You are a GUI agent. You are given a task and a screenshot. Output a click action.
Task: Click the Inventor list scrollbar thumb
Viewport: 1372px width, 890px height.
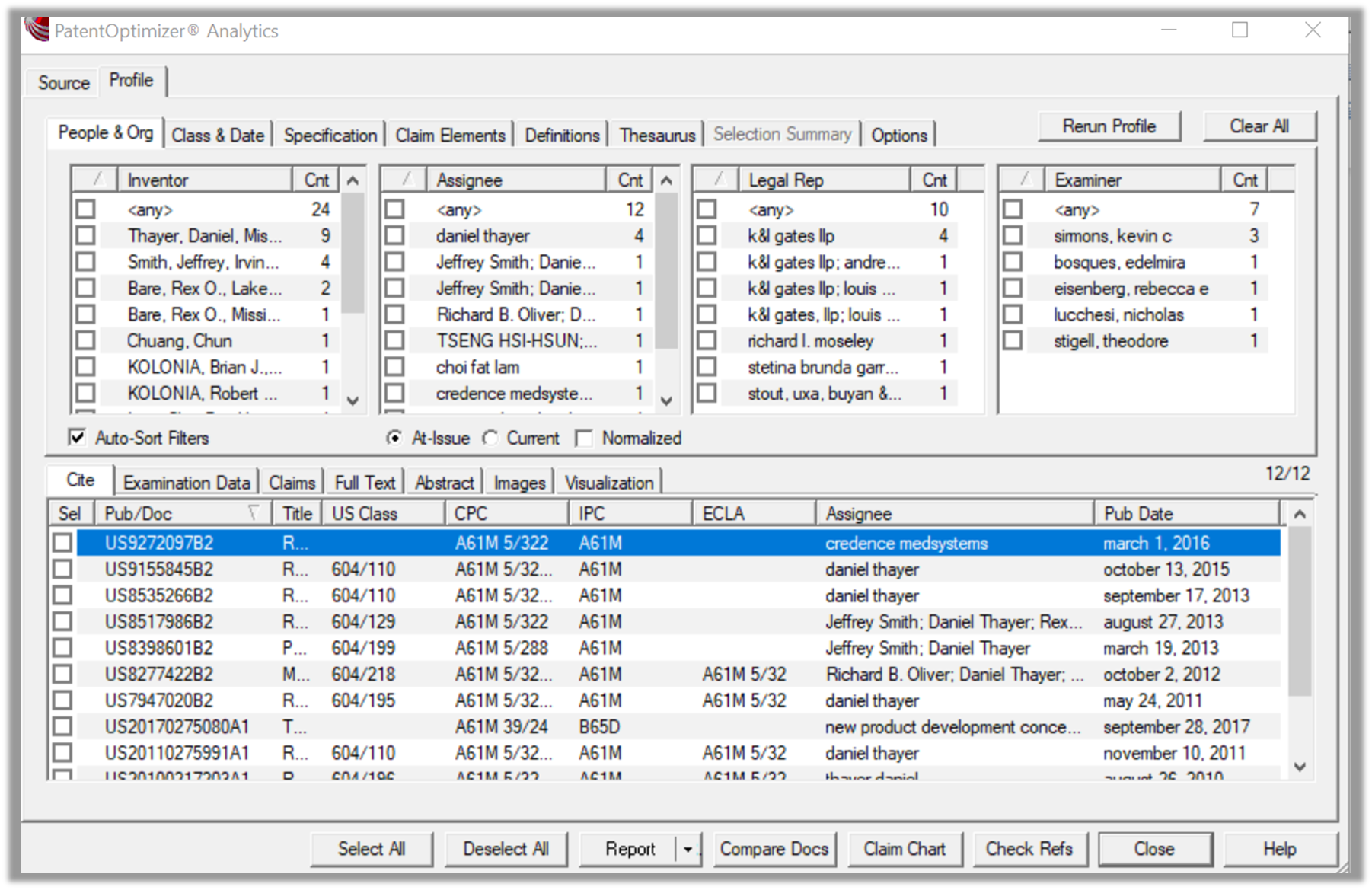pos(353,253)
